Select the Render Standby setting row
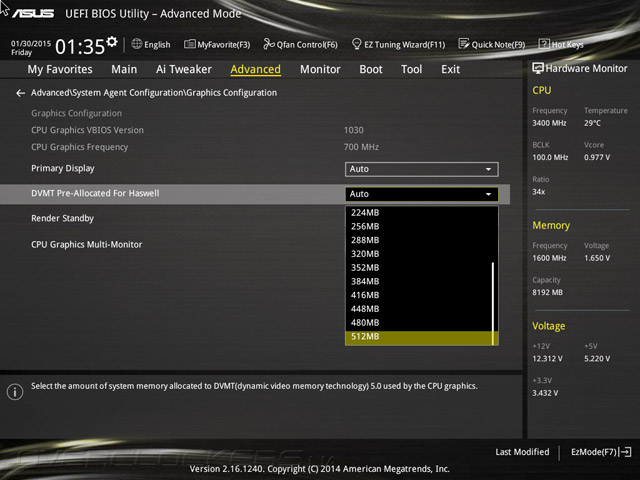 255,218
